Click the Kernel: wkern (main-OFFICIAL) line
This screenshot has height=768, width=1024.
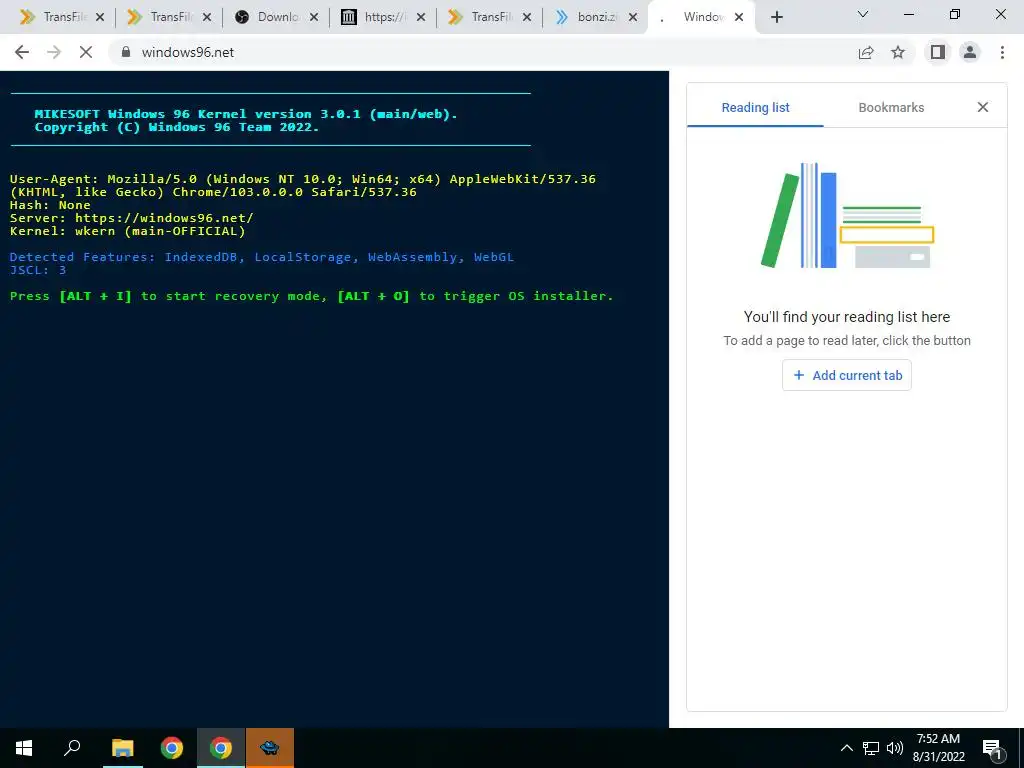pyautogui.click(x=127, y=231)
